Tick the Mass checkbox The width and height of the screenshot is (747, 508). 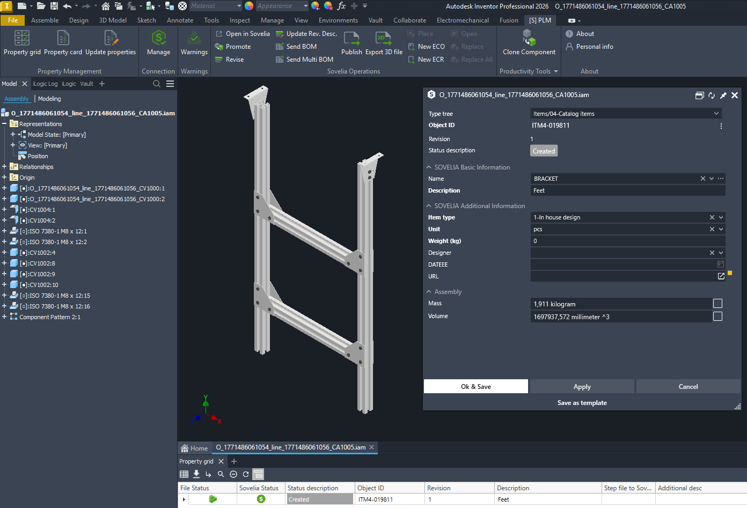tap(717, 304)
